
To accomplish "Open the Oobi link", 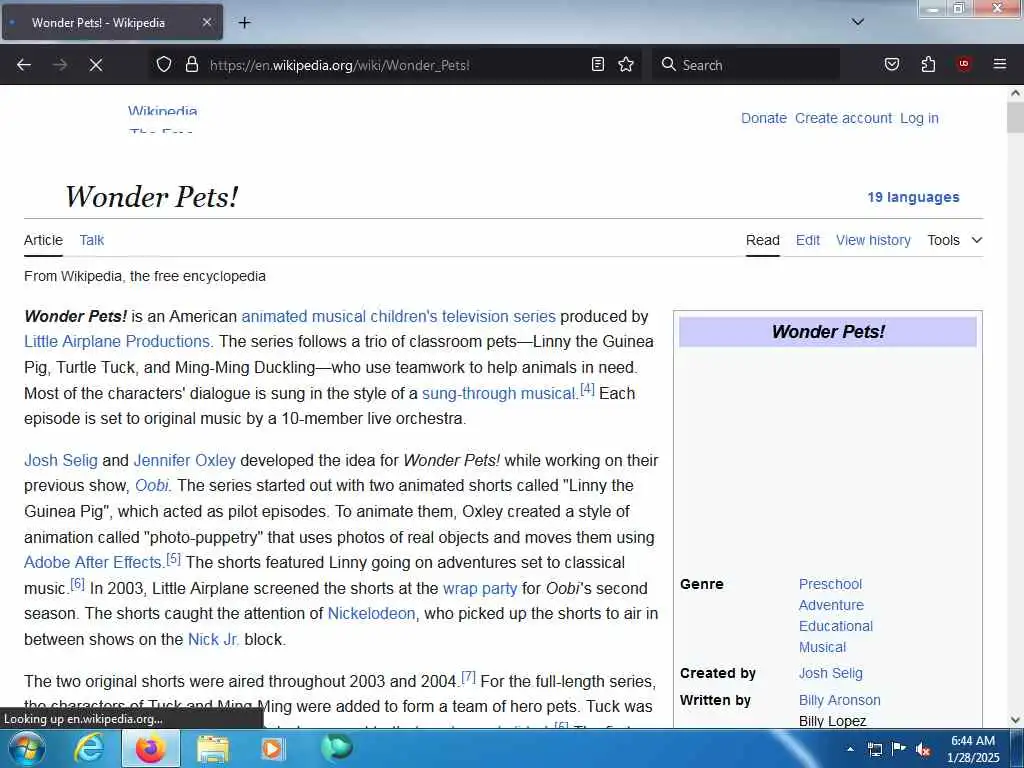I will point(152,486).
